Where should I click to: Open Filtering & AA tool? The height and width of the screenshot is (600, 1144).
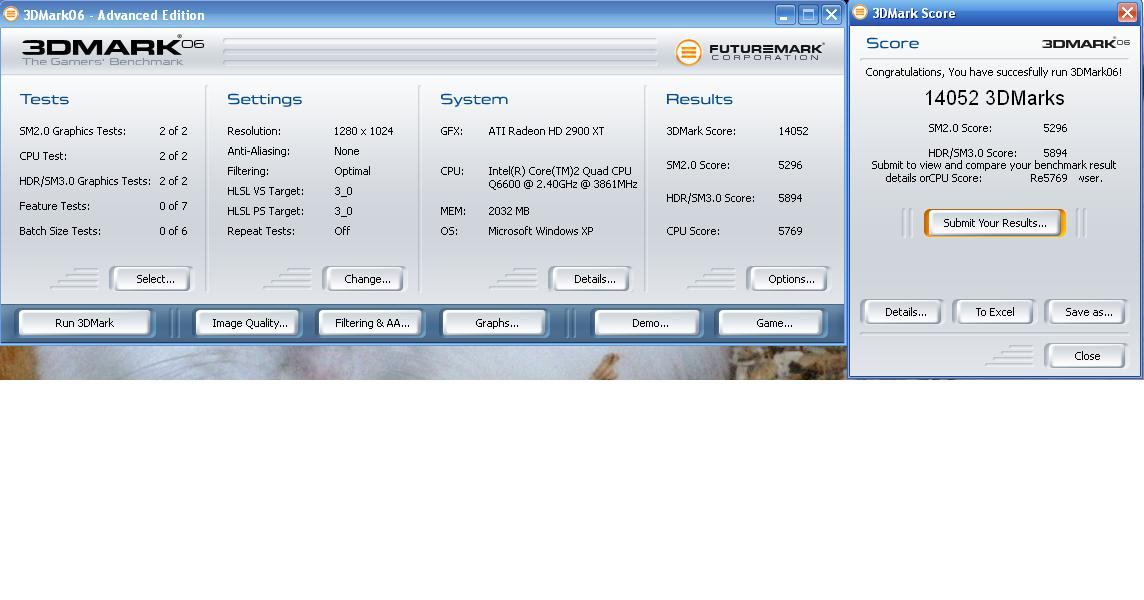click(371, 323)
